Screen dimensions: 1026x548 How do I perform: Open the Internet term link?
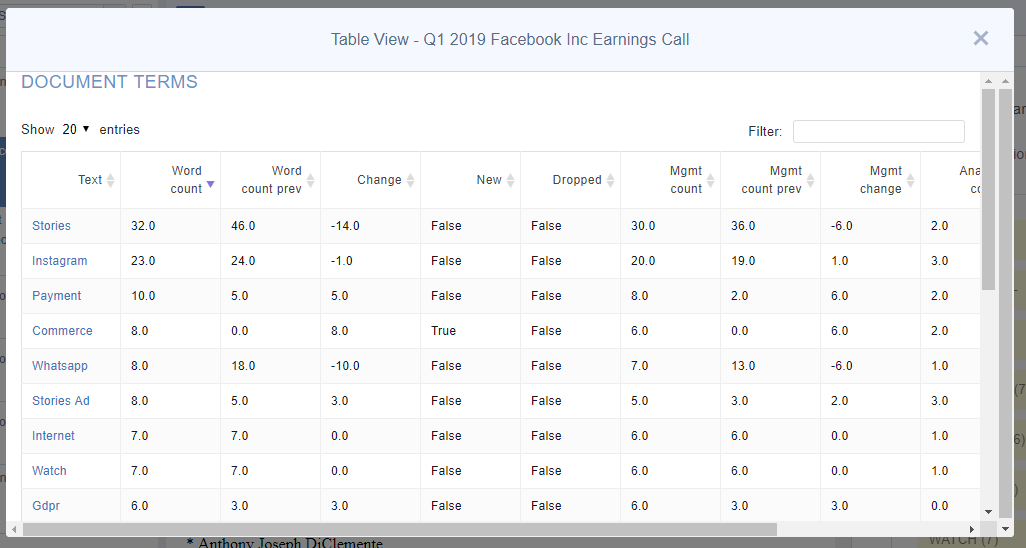click(53, 436)
